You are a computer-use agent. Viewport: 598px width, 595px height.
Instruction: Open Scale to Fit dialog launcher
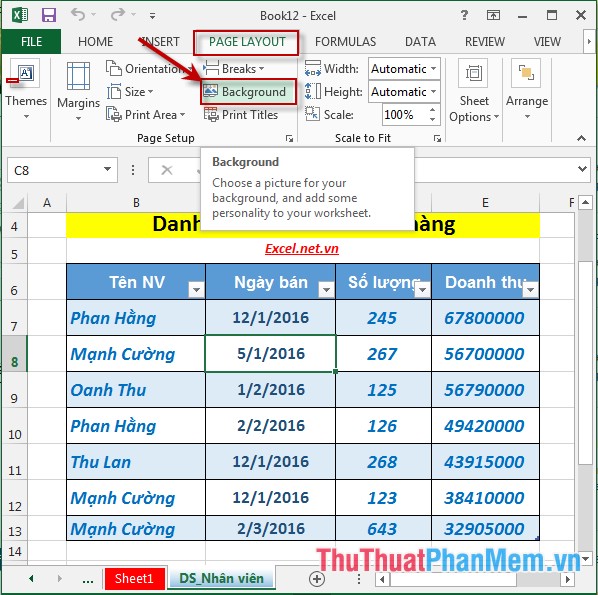437,138
